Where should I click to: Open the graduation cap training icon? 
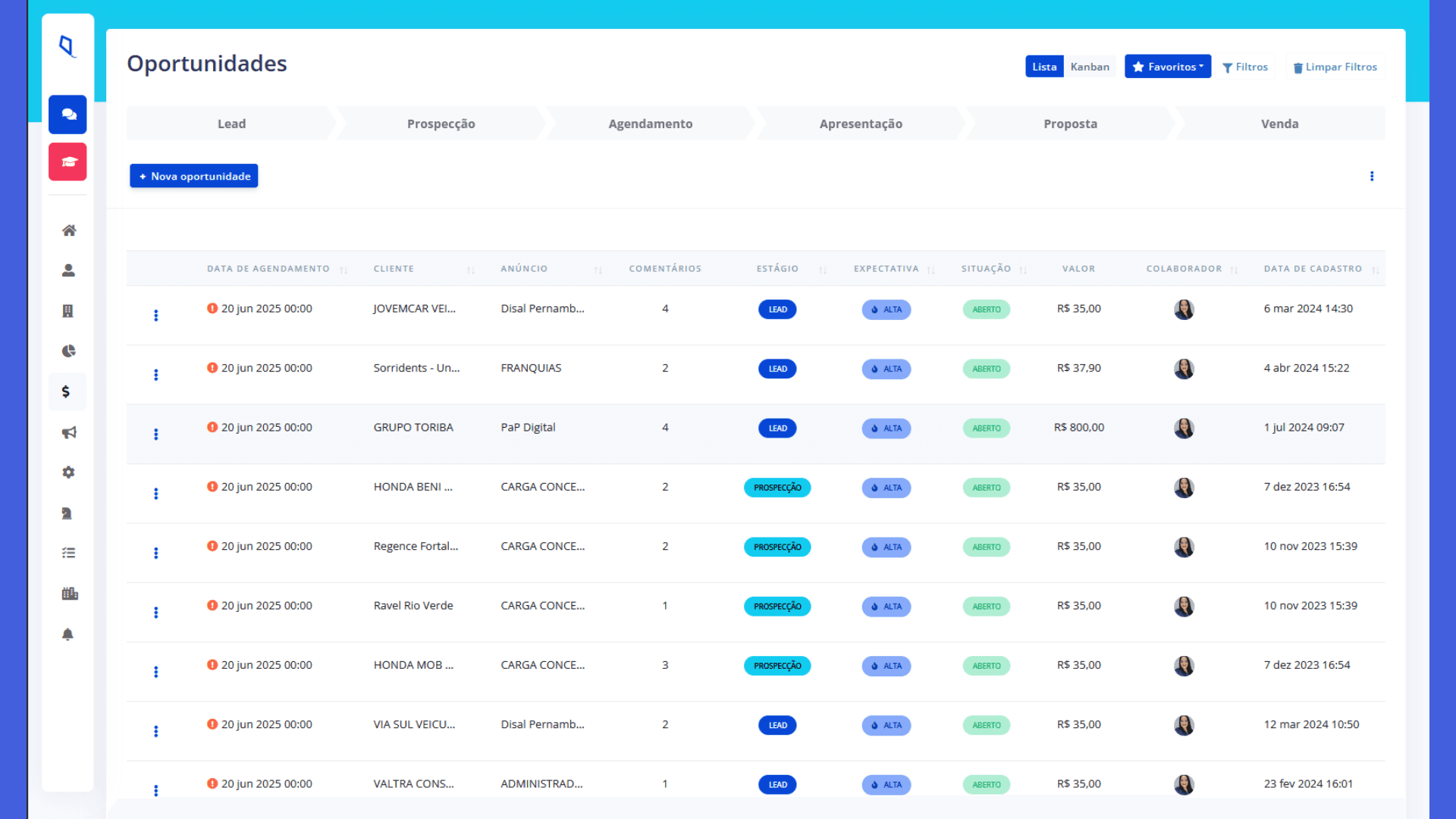pyautogui.click(x=68, y=162)
